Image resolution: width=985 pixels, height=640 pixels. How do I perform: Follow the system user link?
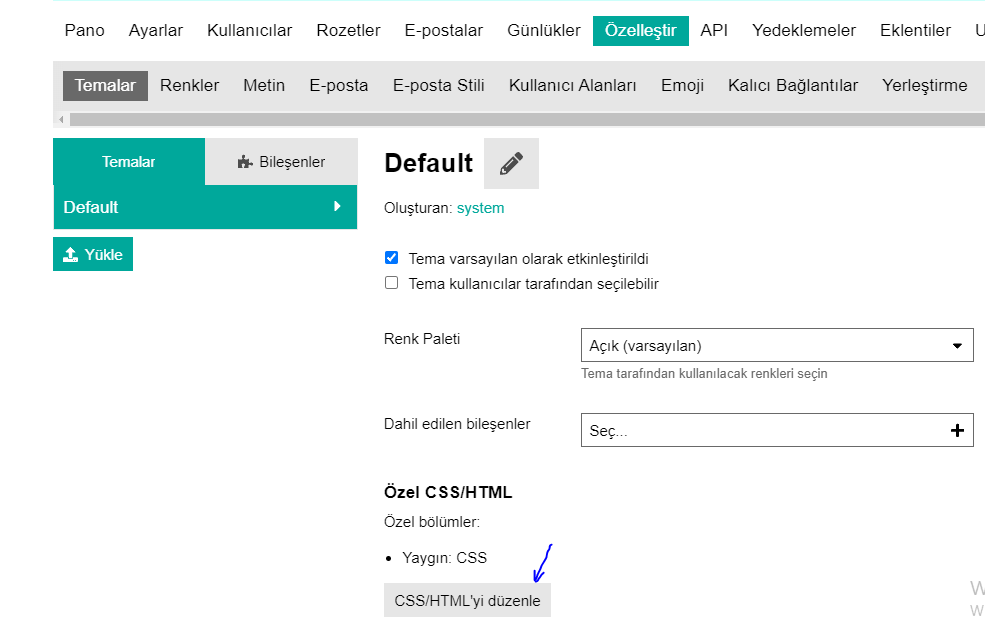click(x=480, y=208)
